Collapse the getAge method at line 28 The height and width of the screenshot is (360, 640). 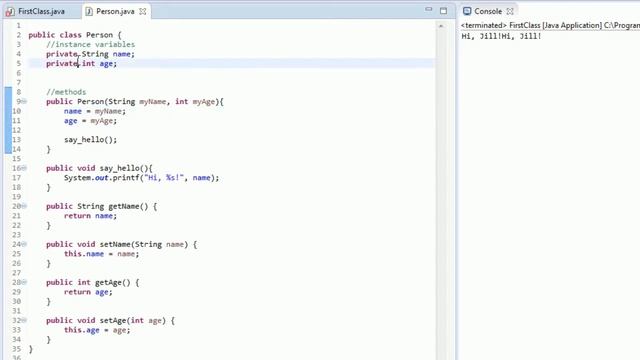[x=24, y=282]
